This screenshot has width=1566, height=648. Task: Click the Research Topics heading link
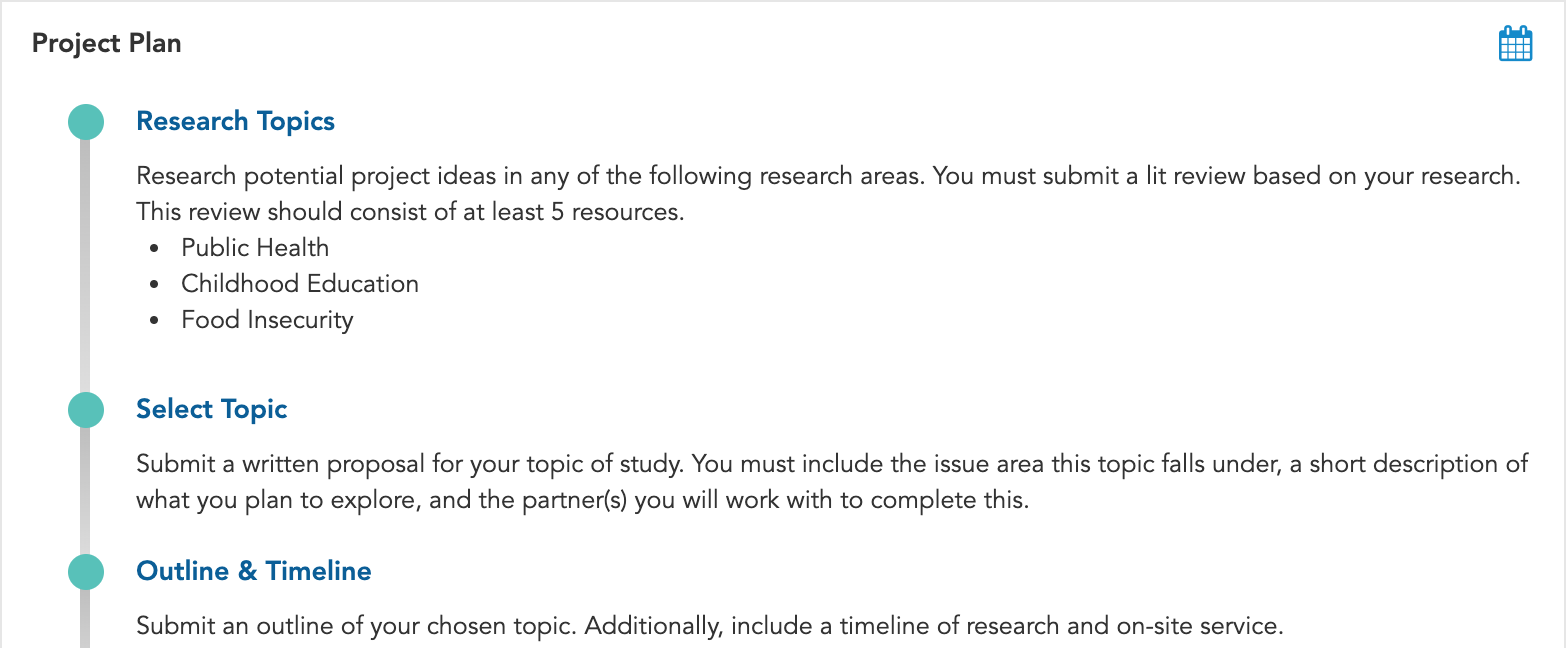click(x=235, y=121)
